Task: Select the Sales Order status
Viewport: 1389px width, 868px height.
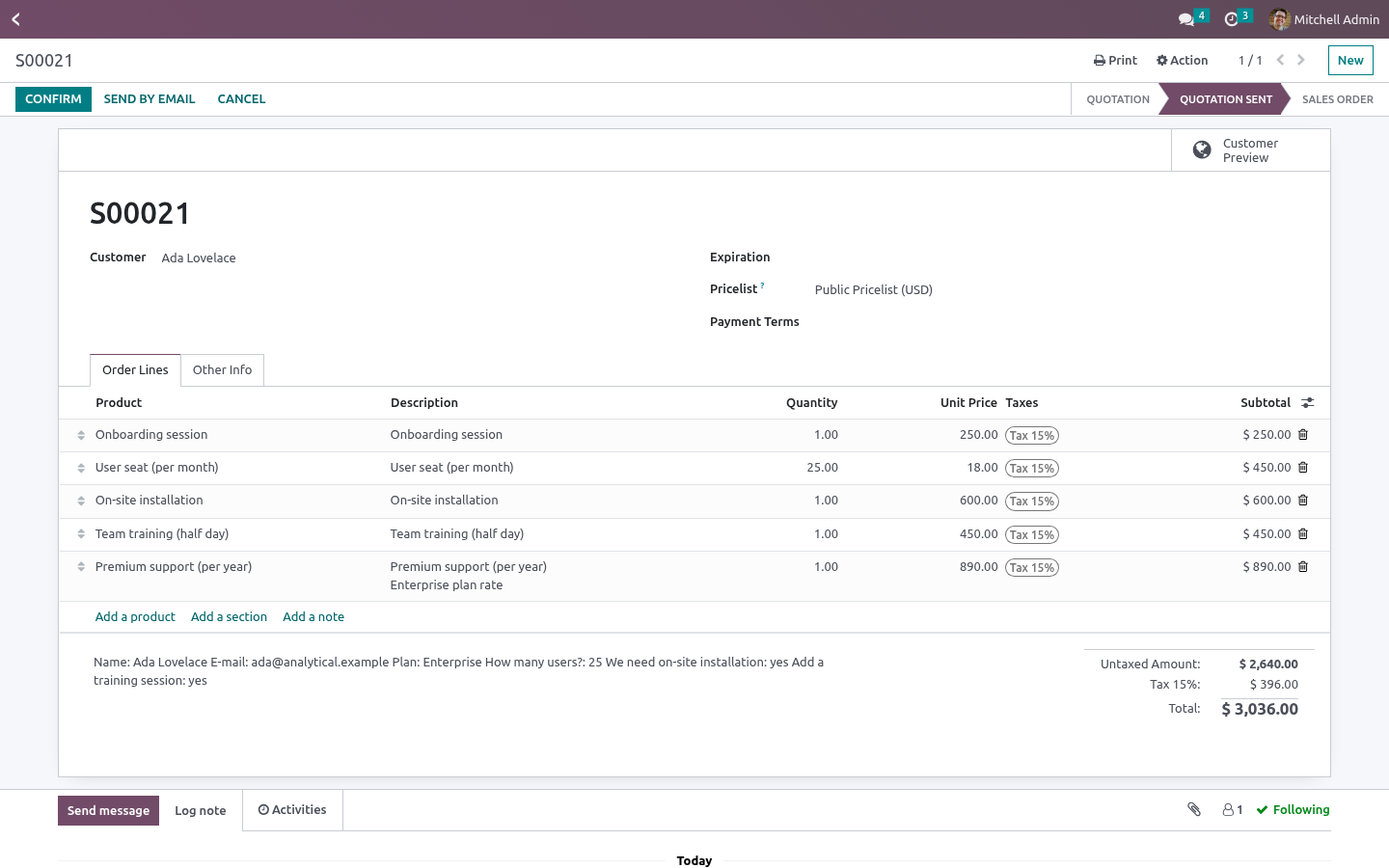Action: 1337,99
